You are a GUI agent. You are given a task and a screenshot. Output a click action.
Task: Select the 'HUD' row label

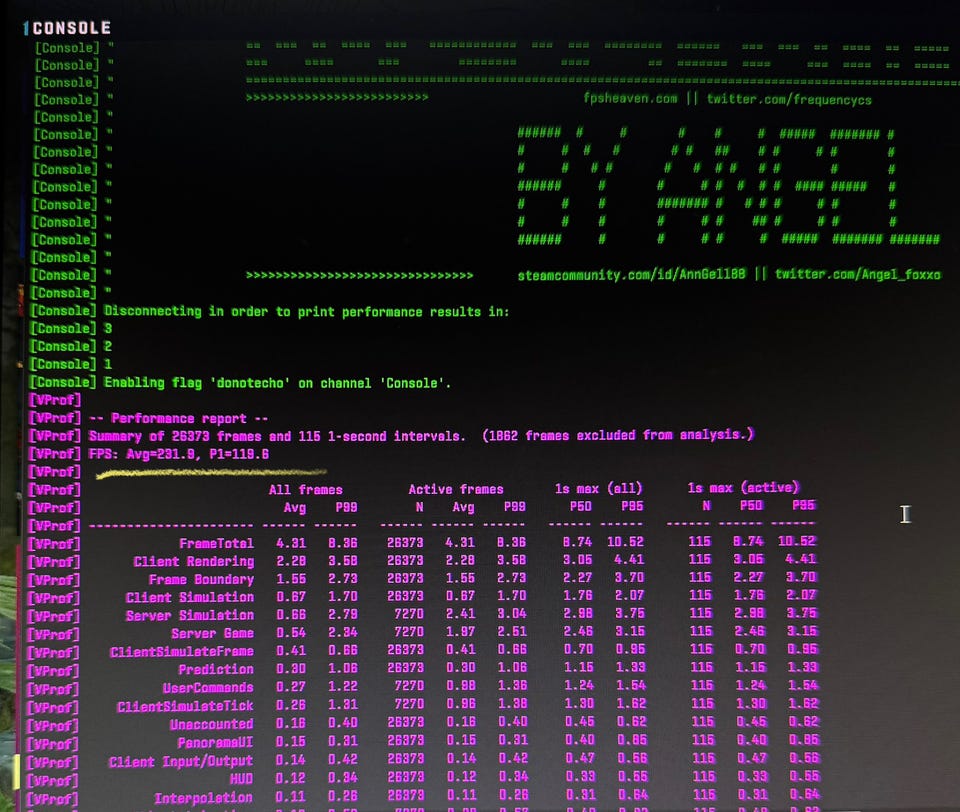coord(241,779)
